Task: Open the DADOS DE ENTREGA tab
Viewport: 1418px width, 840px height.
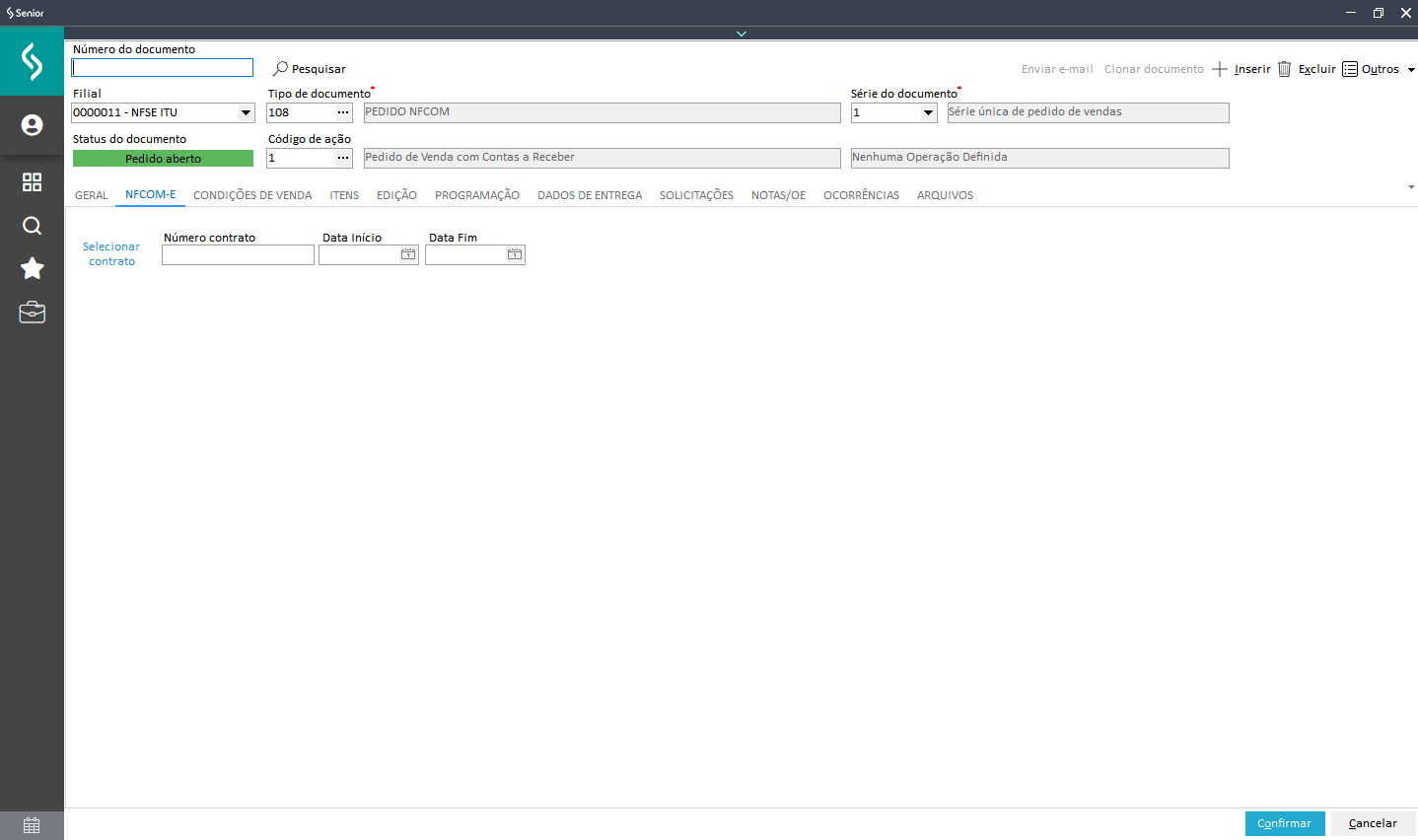Action: [590, 195]
